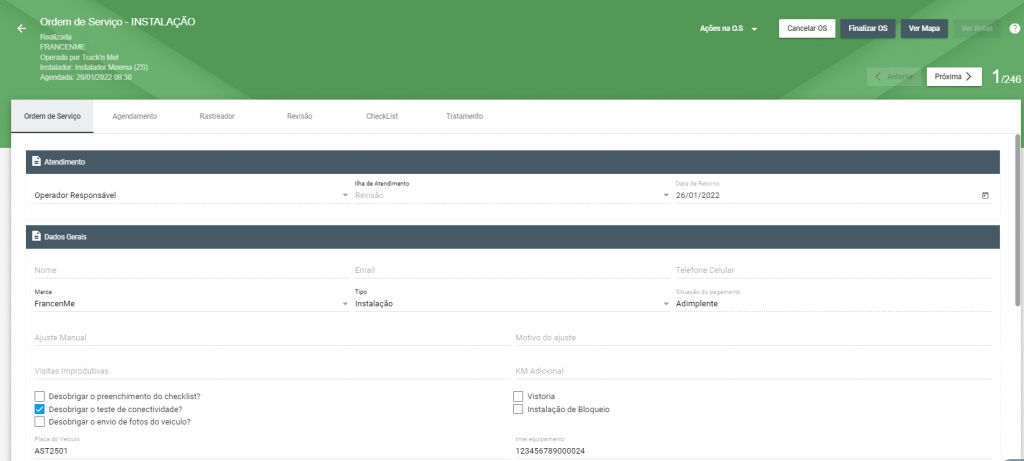Click the disabled Anterior button
The height and width of the screenshot is (461, 1024).
(x=894, y=76)
